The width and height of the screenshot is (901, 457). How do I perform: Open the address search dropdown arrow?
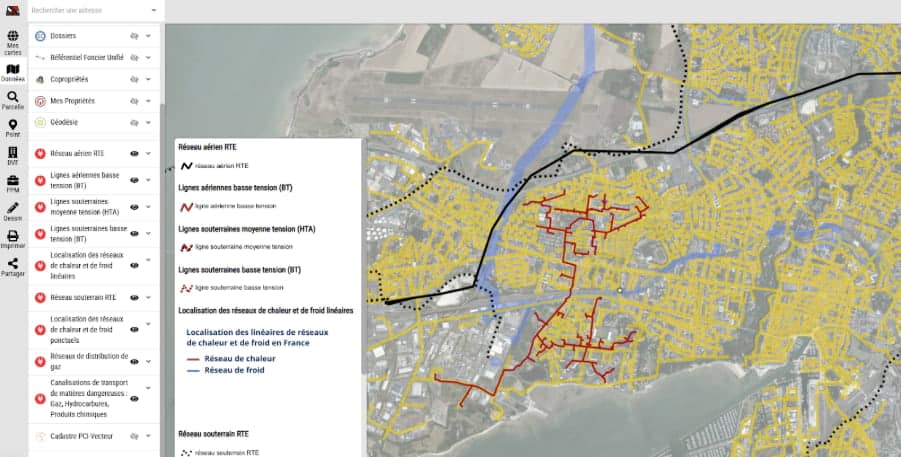click(x=154, y=11)
